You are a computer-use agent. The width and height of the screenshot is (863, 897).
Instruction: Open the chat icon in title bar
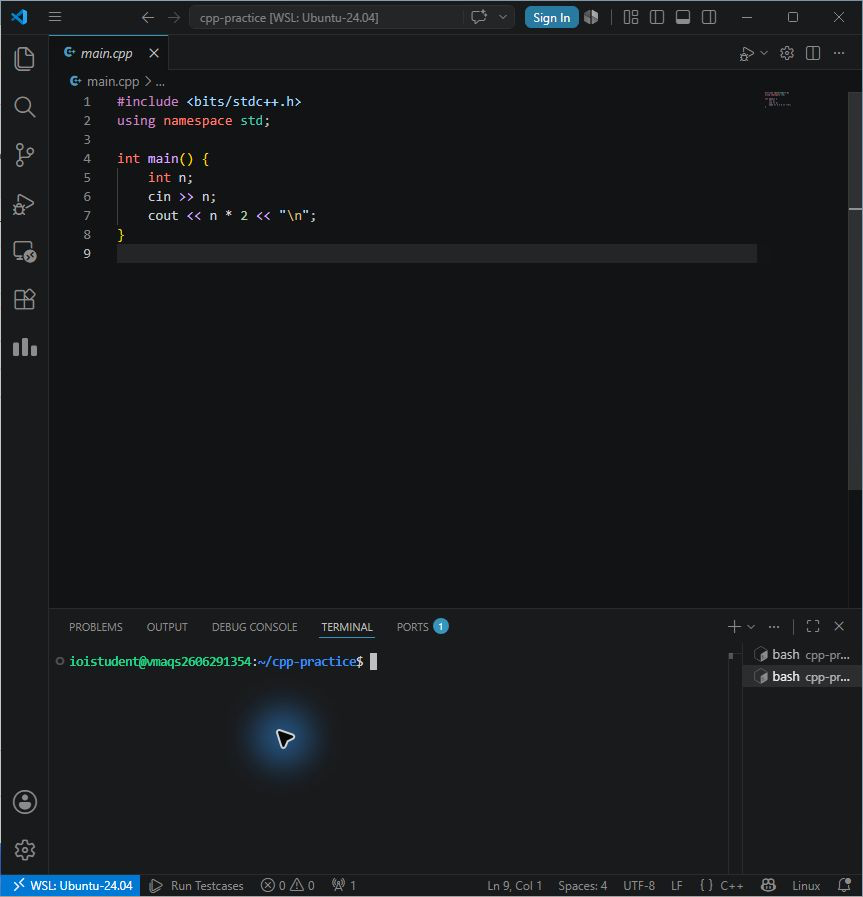(479, 17)
